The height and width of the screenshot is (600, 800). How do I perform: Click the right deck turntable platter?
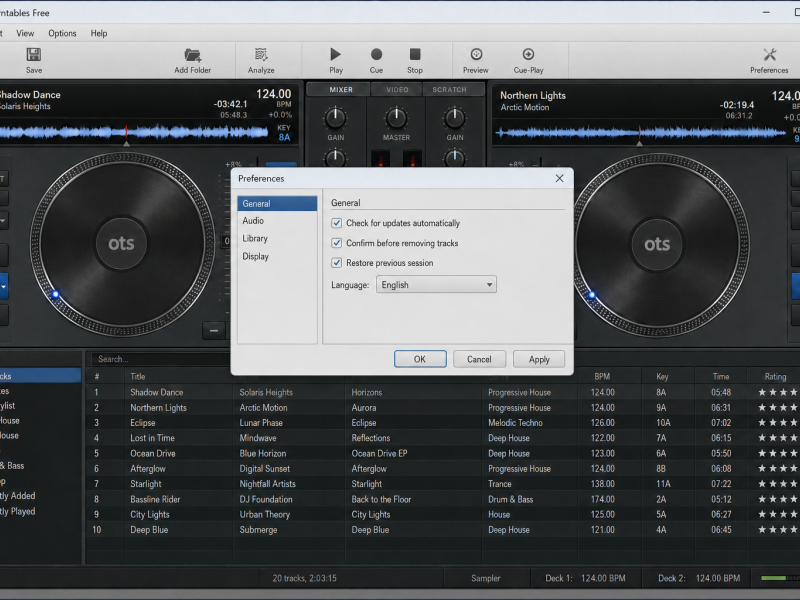pos(658,244)
